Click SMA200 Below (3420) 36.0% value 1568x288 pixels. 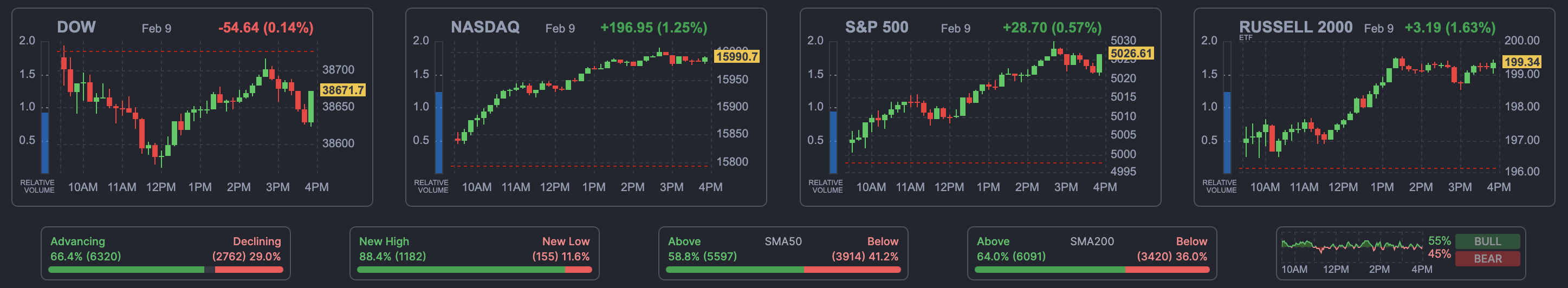tap(1172, 257)
